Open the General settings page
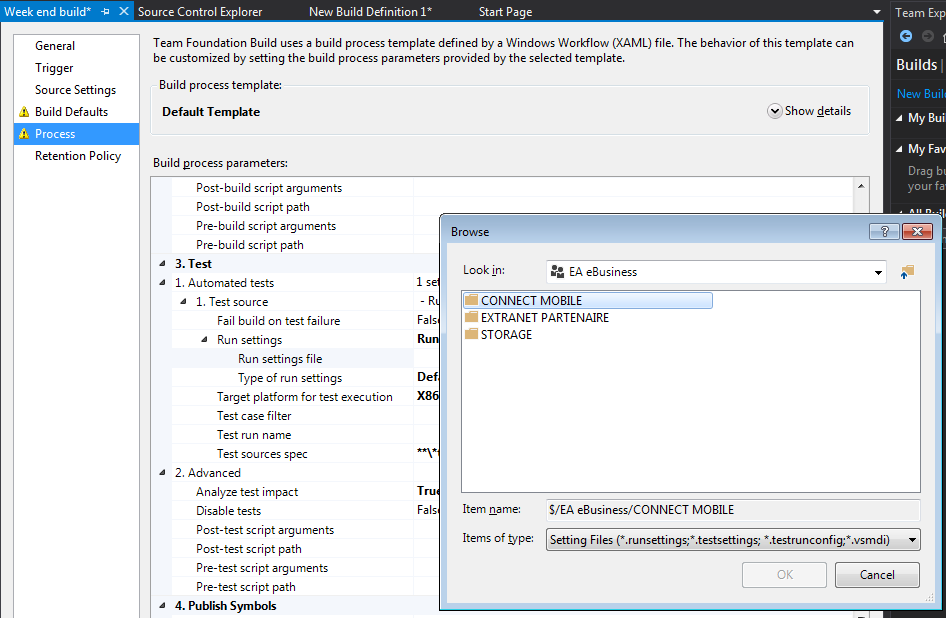 pyautogui.click(x=55, y=46)
